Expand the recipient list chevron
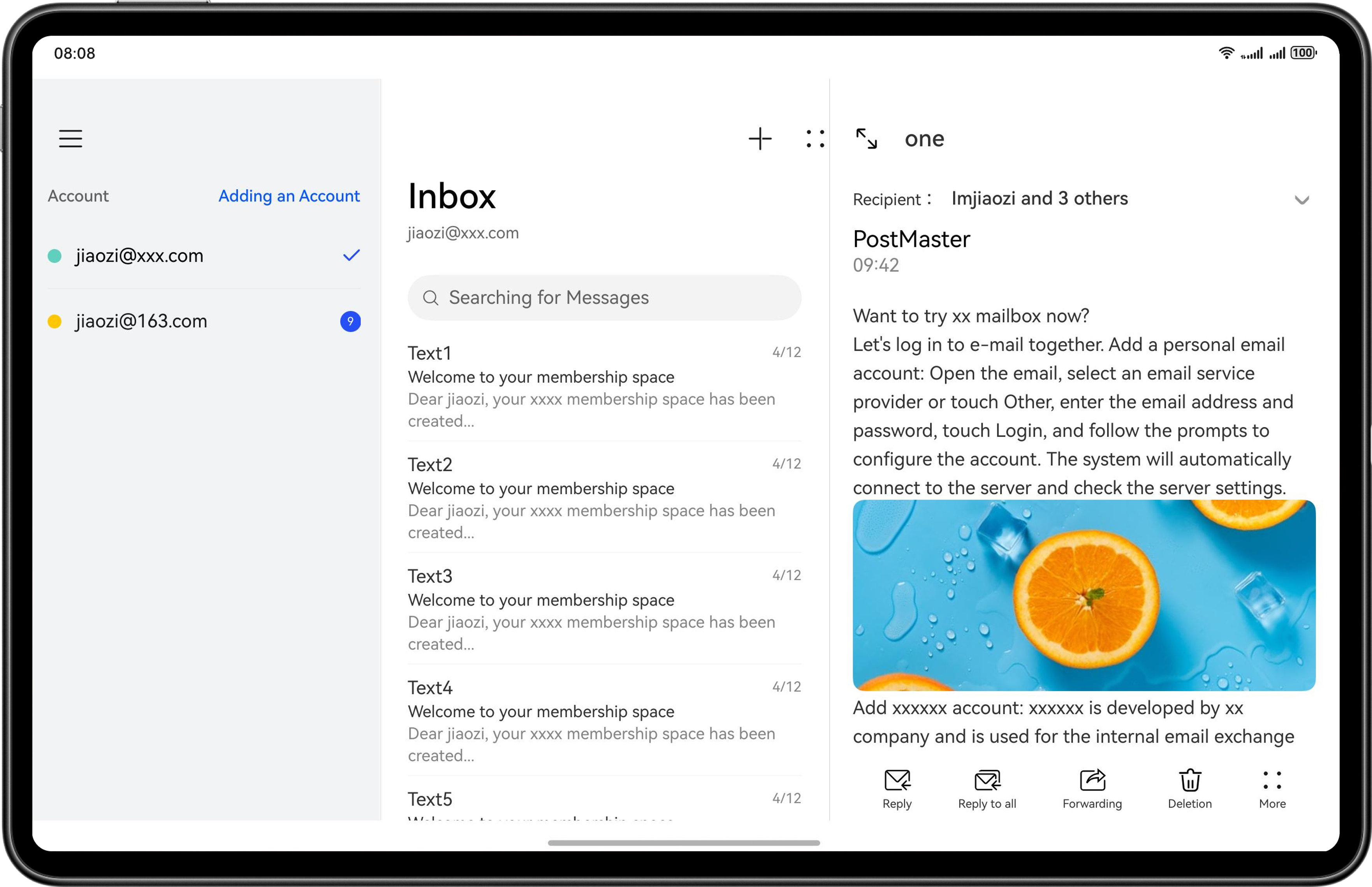This screenshot has height=887, width=1372. point(1302,200)
